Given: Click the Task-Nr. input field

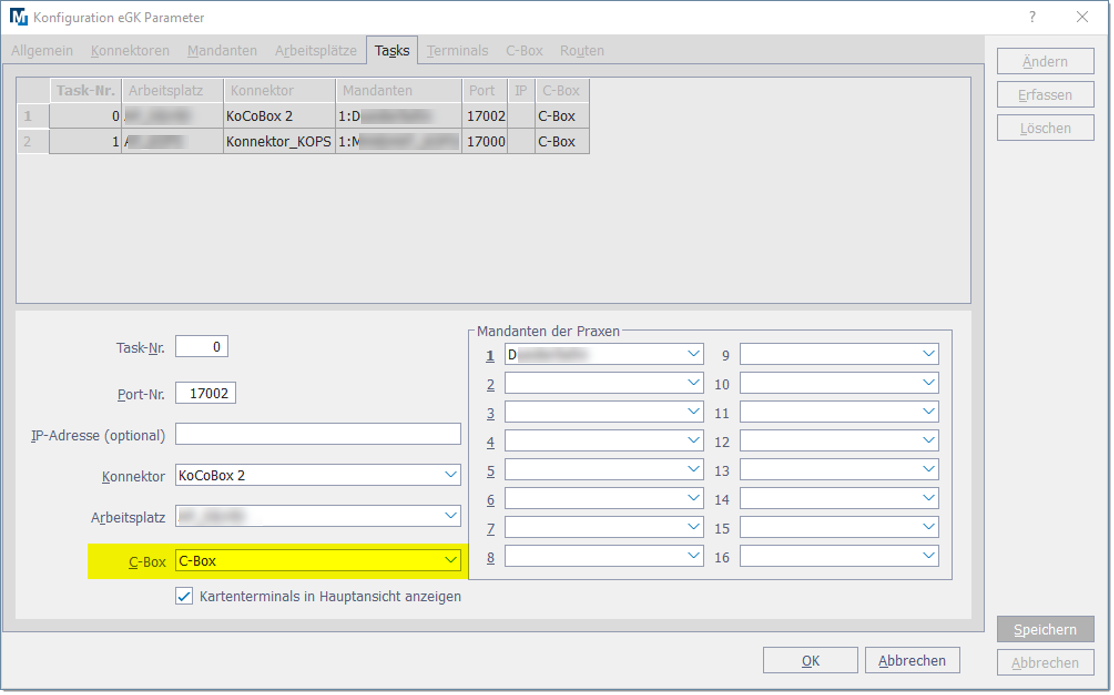Looking at the screenshot, I should [x=202, y=346].
